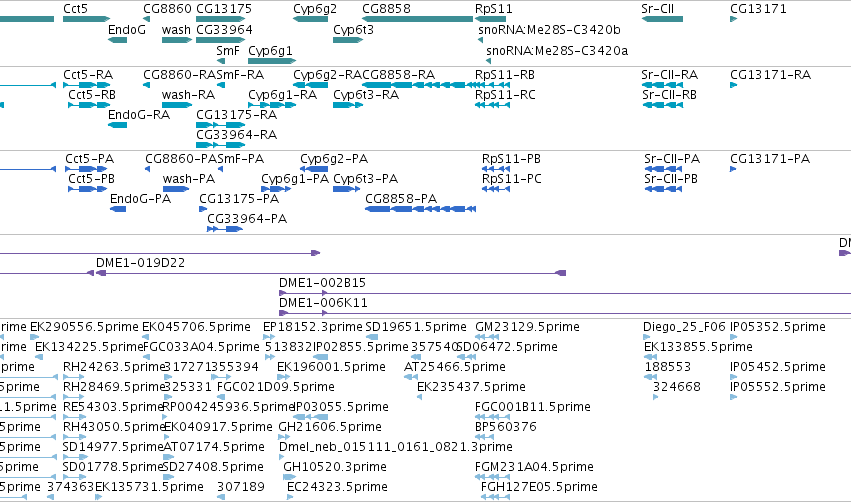Image resolution: width=851 pixels, height=502 pixels.
Task: Select the 324668 feature
Action: pyautogui.click(x=656, y=397)
